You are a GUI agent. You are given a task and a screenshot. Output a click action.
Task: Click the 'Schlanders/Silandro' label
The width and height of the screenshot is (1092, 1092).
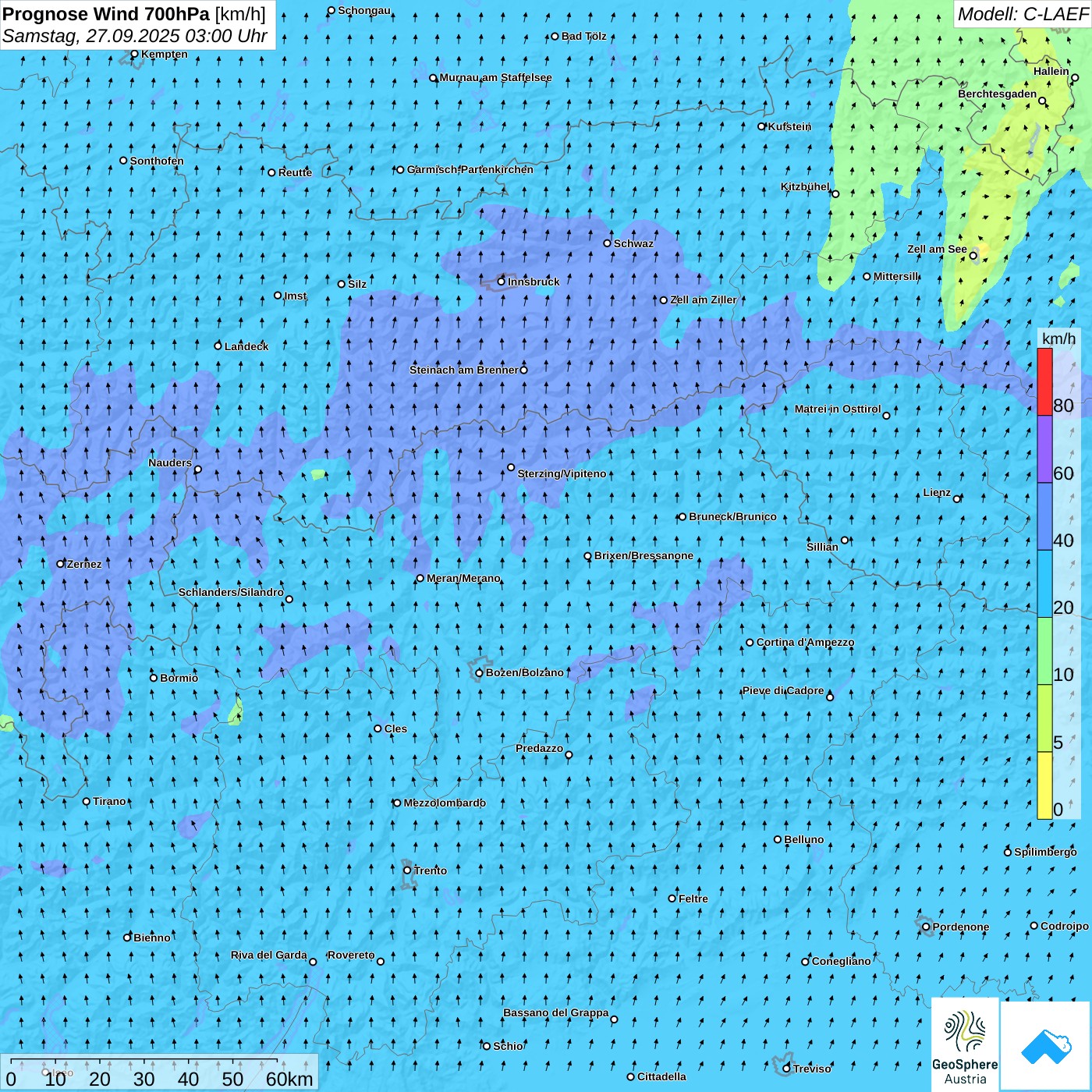(x=231, y=592)
